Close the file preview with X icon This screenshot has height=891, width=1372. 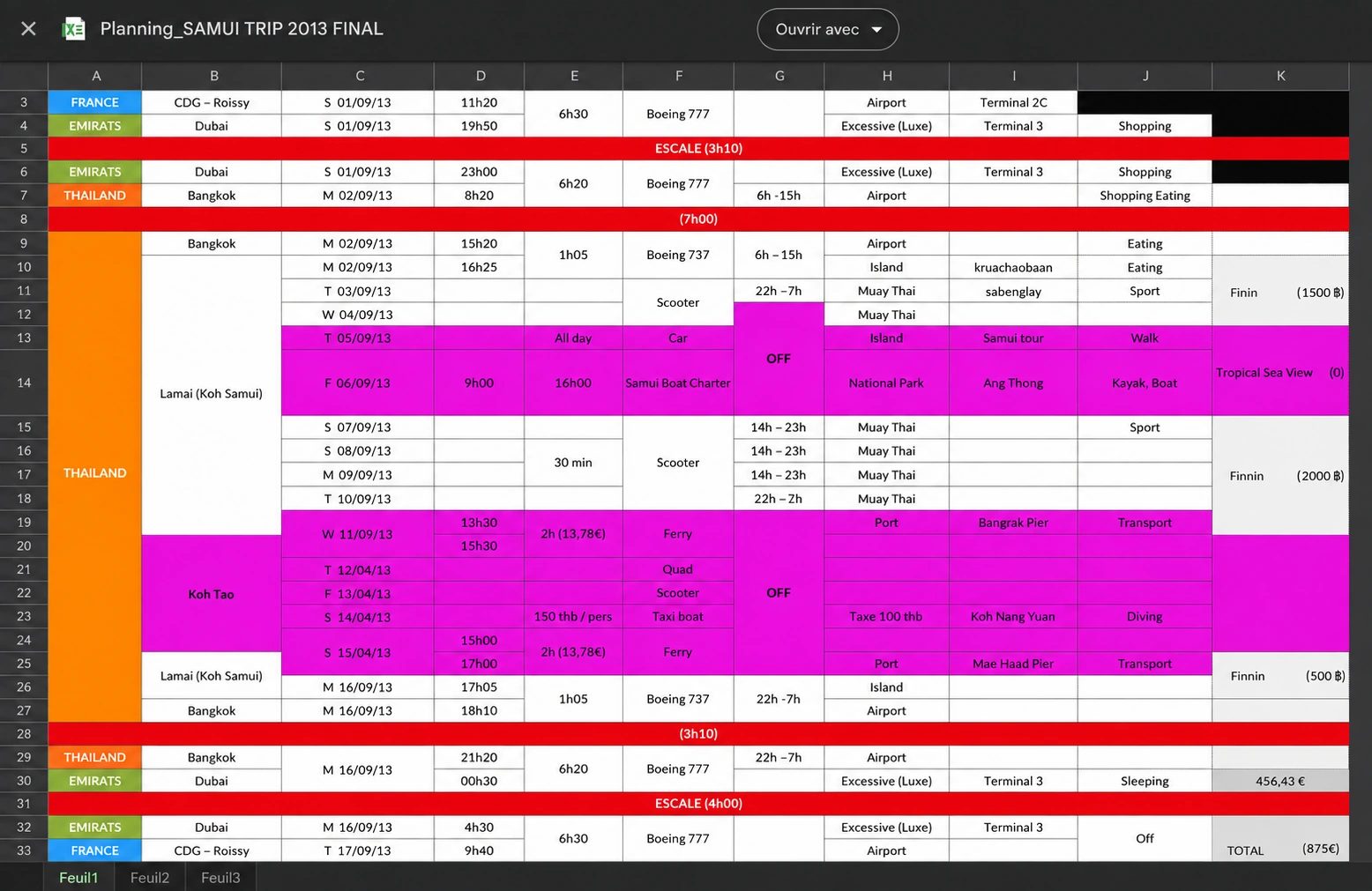[x=28, y=29]
